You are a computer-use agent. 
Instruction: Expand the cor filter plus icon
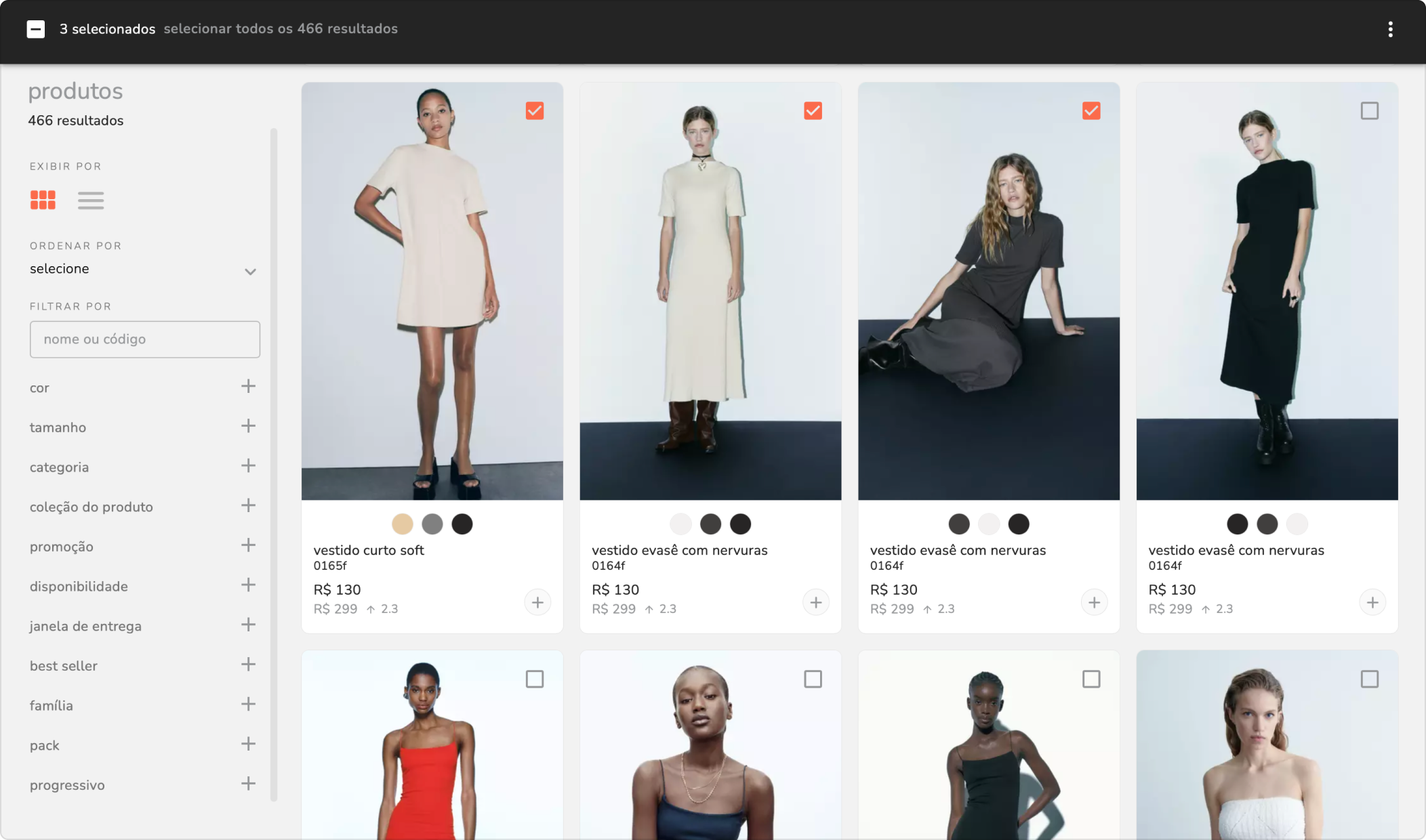tap(248, 386)
